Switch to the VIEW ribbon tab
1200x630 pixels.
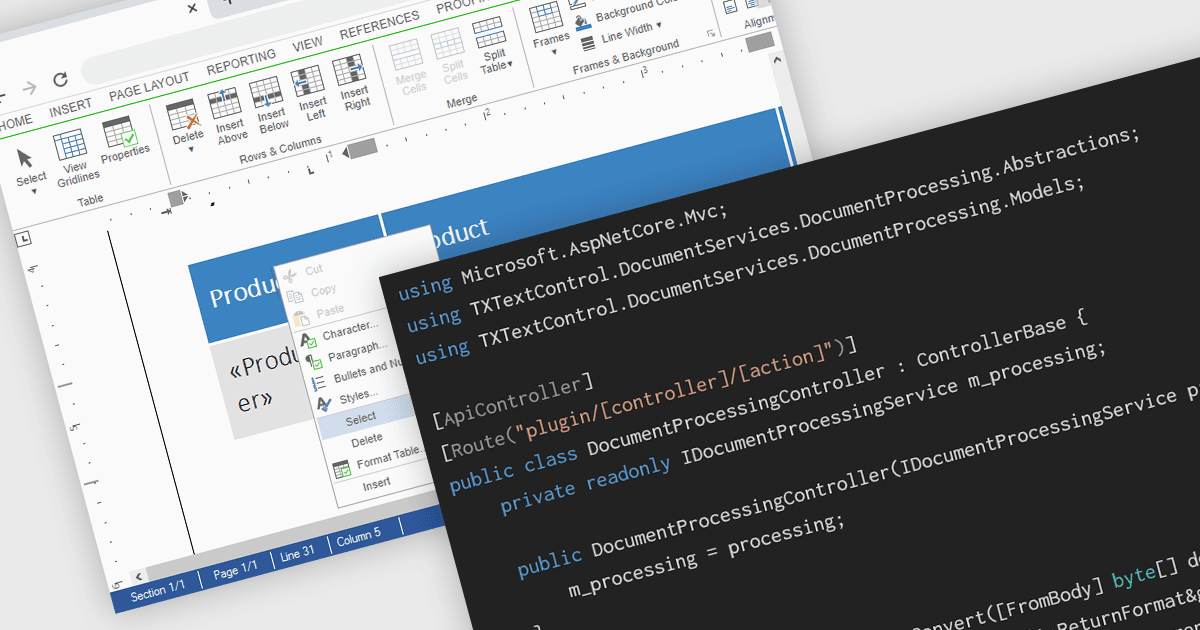point(307,45)
